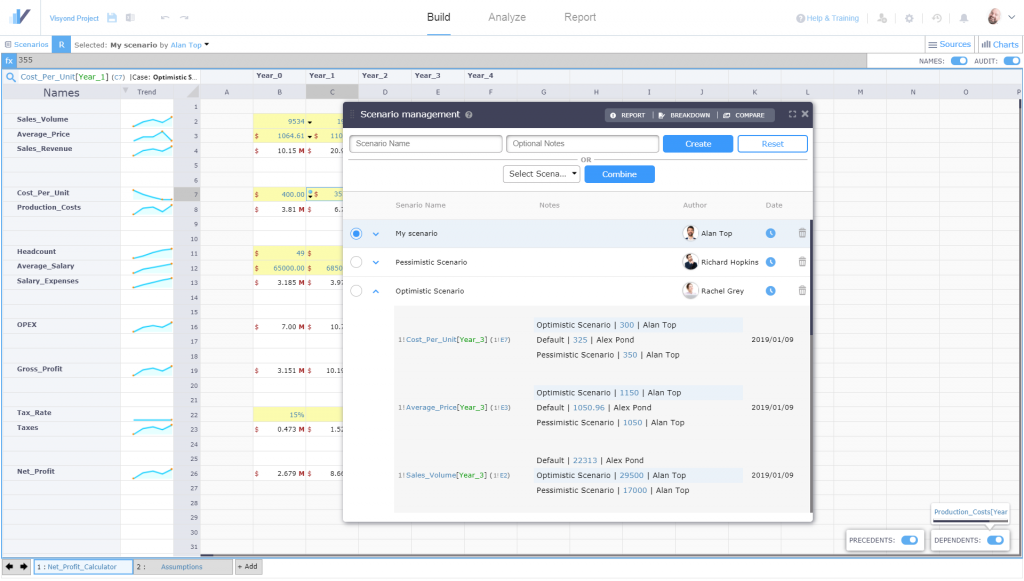Toggle the PRECEDENTS switch

909,541
